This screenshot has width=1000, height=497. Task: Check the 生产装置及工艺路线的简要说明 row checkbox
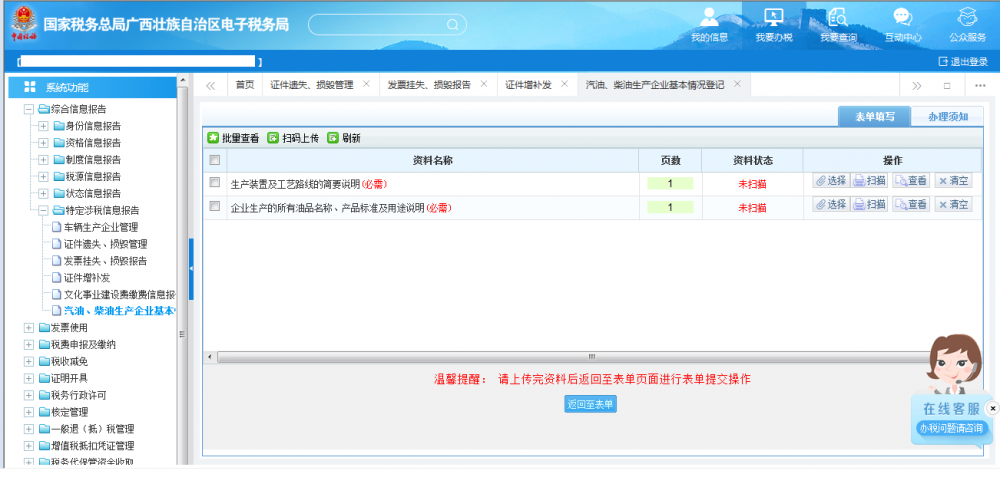click(214, 183)
